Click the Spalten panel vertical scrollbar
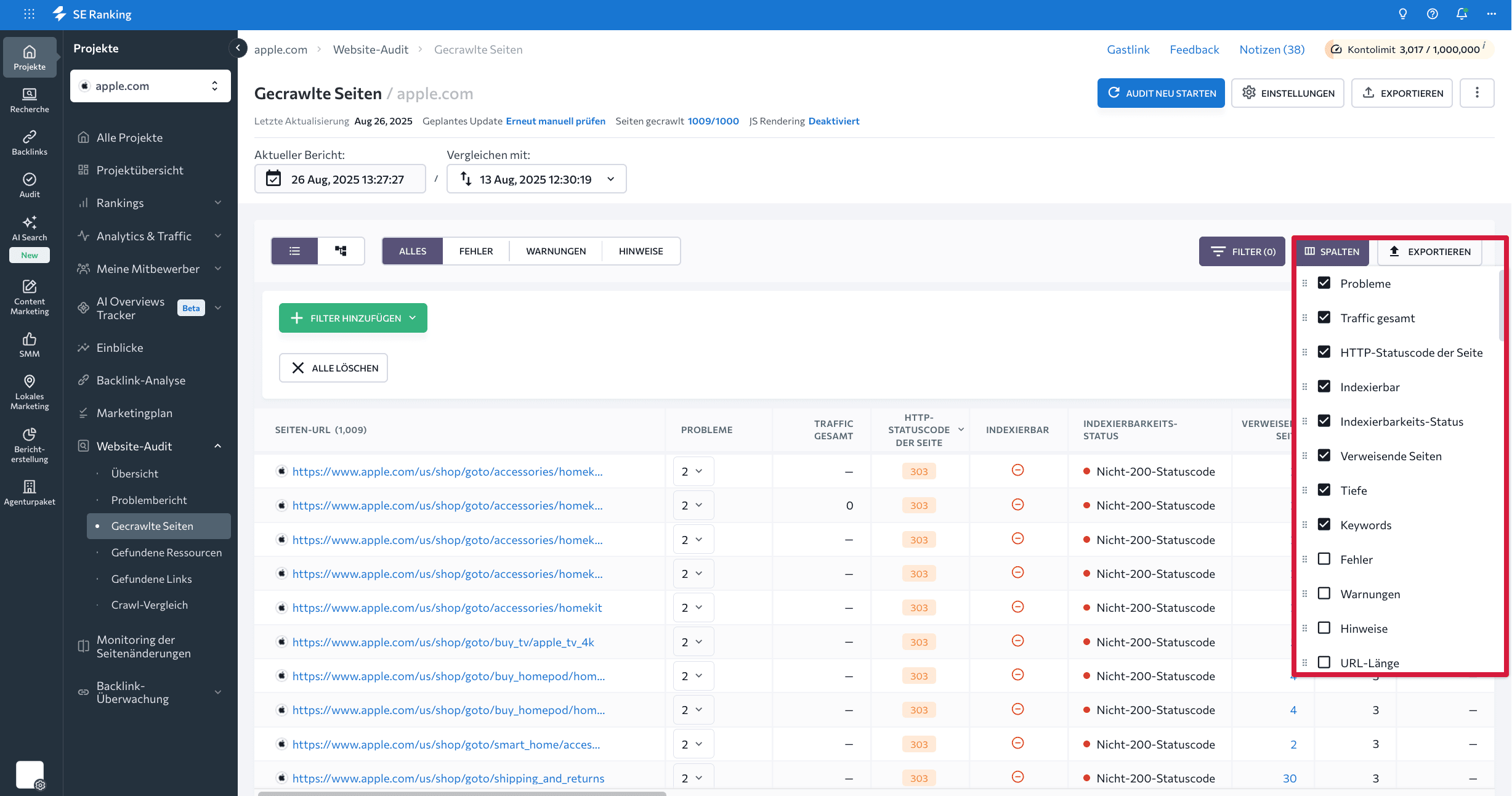Viewport: 1512px width, 796px height. tap(1502, 306)
